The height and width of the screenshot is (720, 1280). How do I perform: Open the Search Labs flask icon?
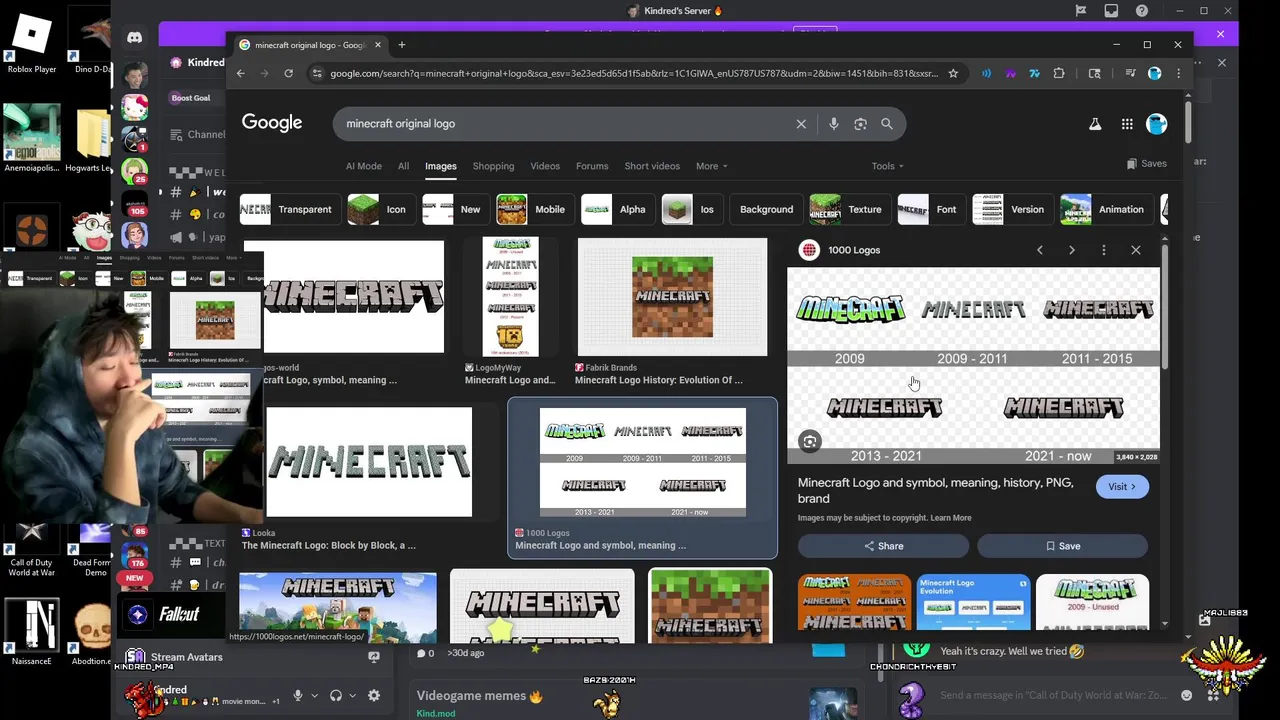[1095, 124]
